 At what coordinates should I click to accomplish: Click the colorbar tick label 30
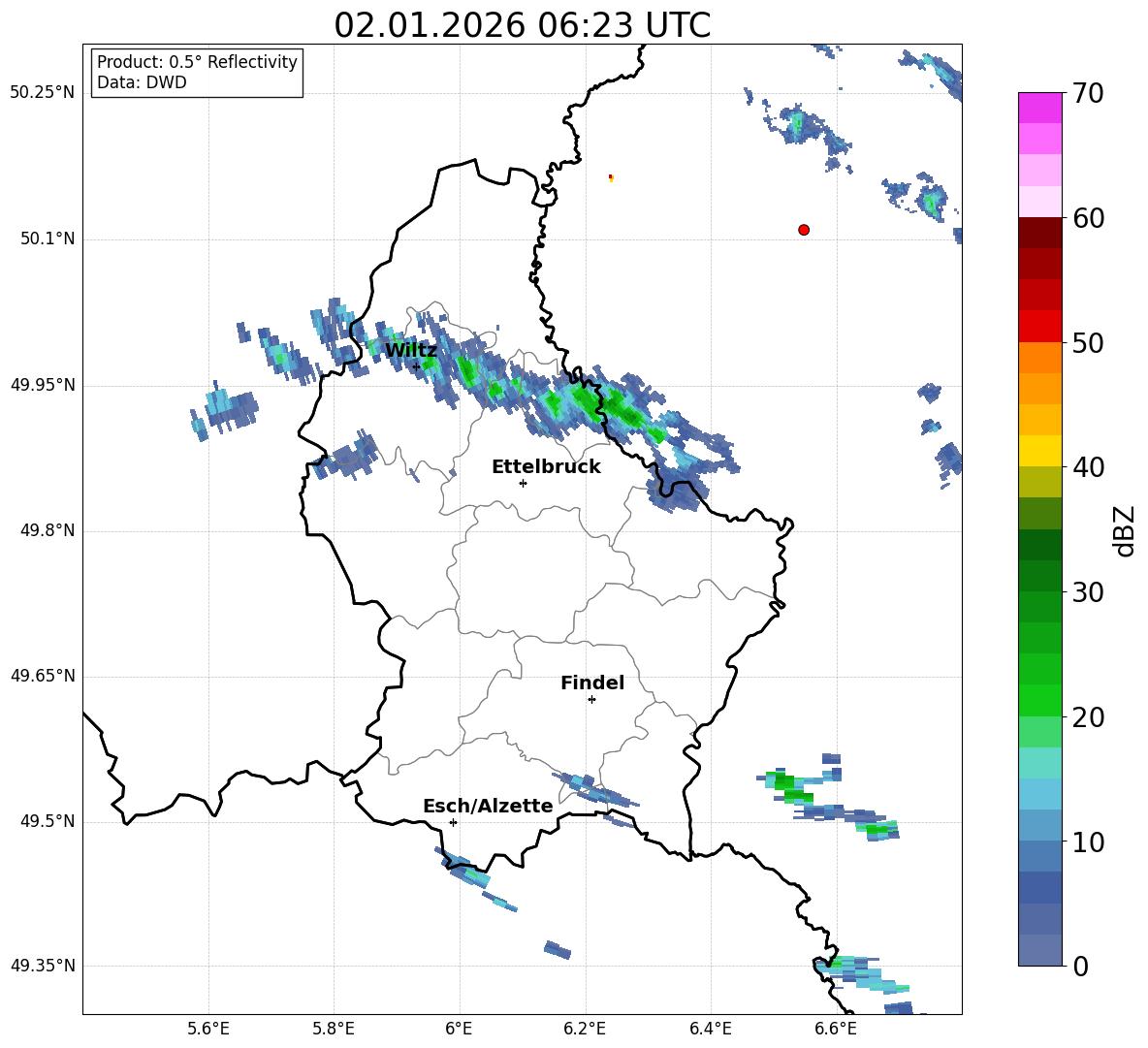click(x=1088, y=592)
